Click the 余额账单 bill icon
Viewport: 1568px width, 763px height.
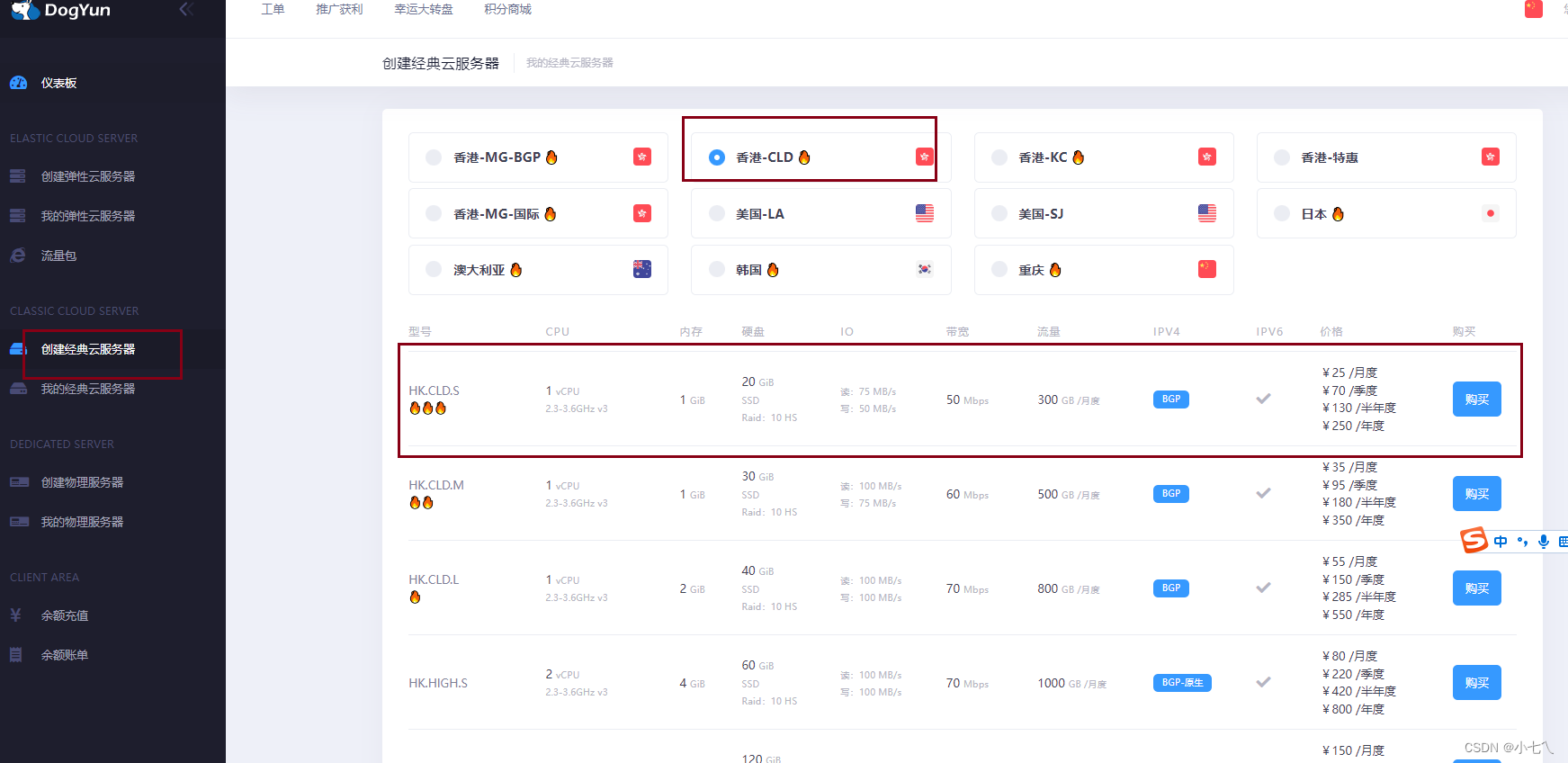tap(15, 655)
